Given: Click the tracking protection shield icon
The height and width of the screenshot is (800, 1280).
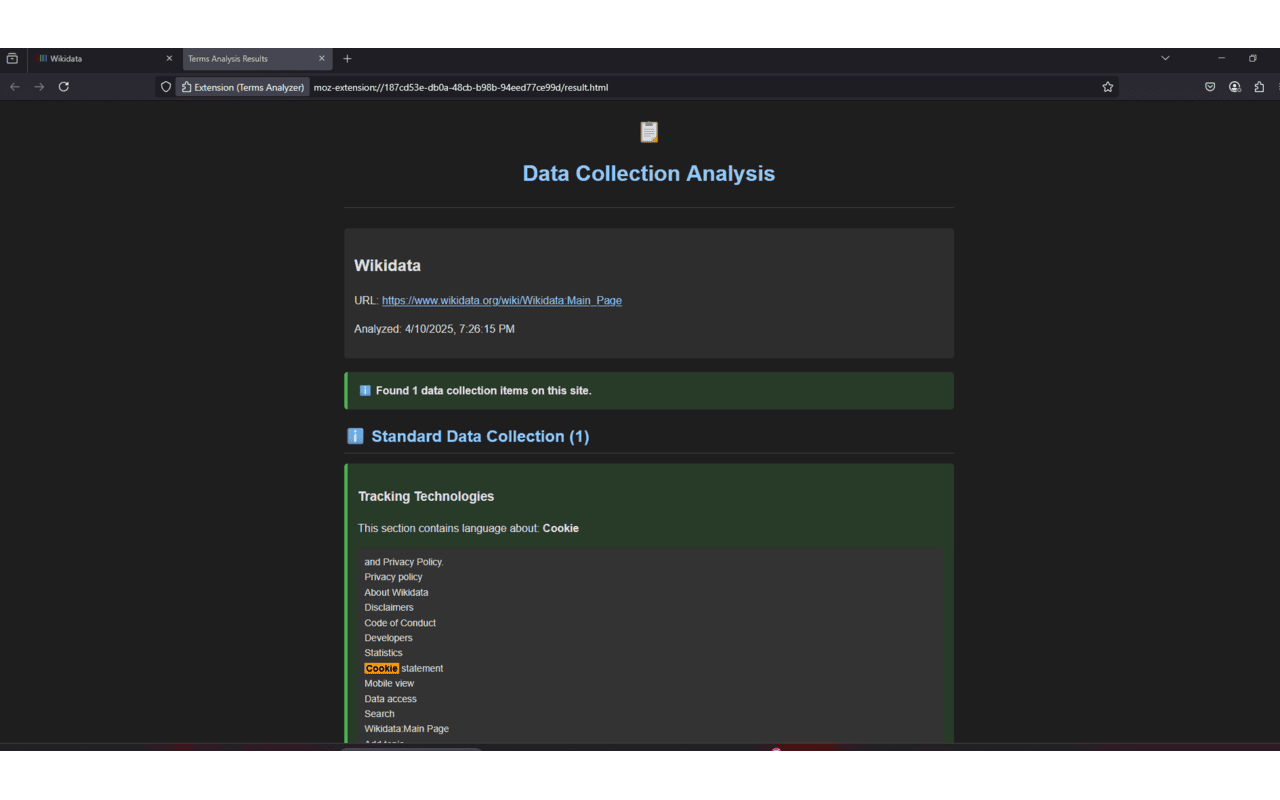Looking at the screenshot, I should pyautogui.click(x=166, y=87).
